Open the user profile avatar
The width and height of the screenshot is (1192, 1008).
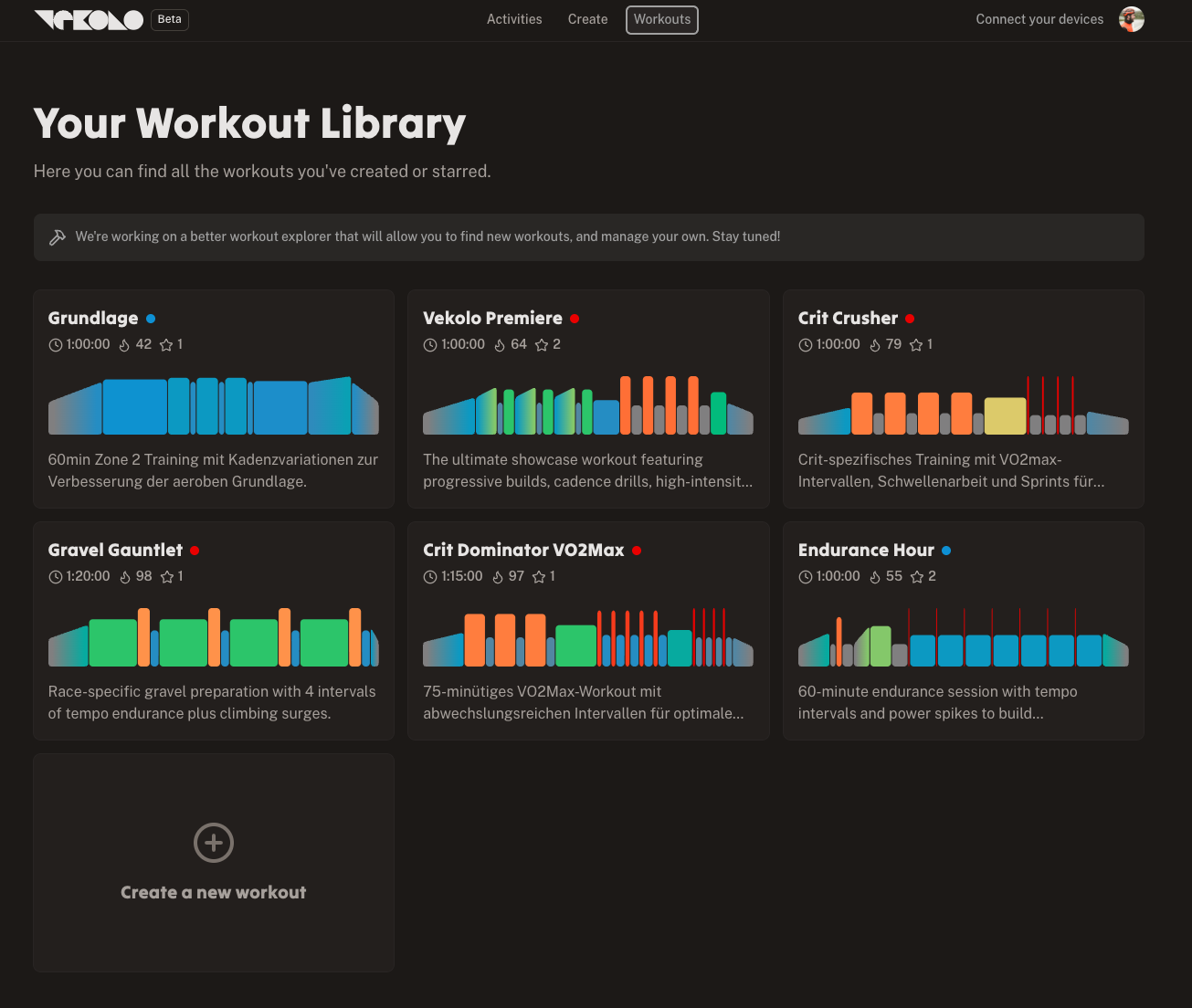[1131, 19]
